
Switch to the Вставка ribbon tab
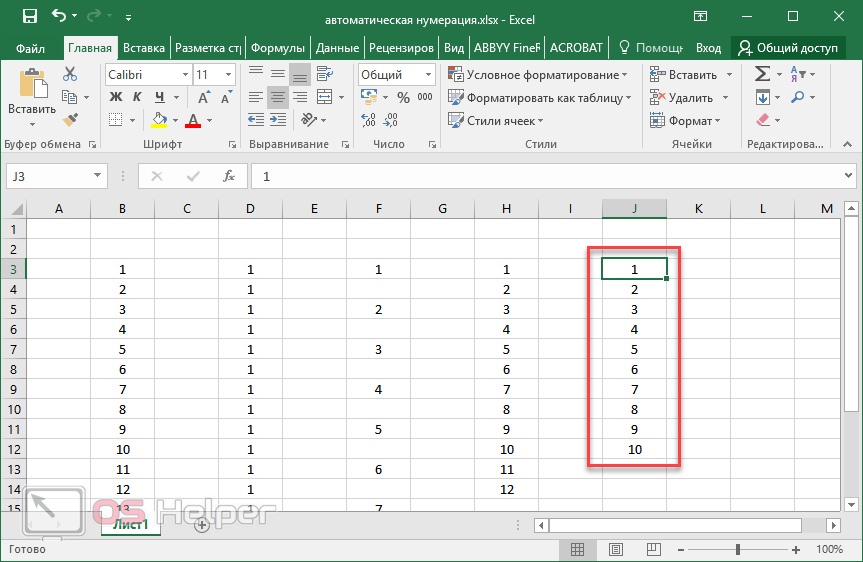pos(144,47)
